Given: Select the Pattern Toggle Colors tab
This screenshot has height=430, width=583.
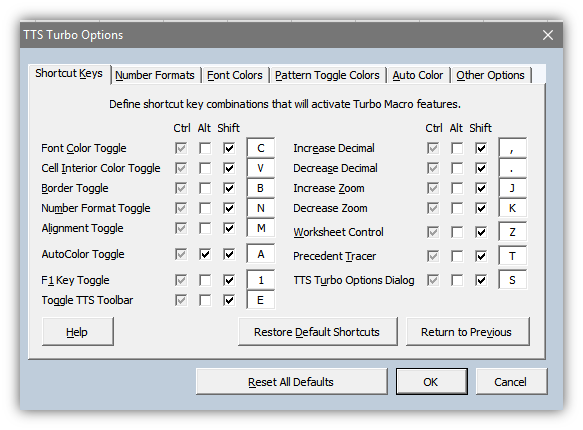Looking at the screenshot, I should pos(327,75).
